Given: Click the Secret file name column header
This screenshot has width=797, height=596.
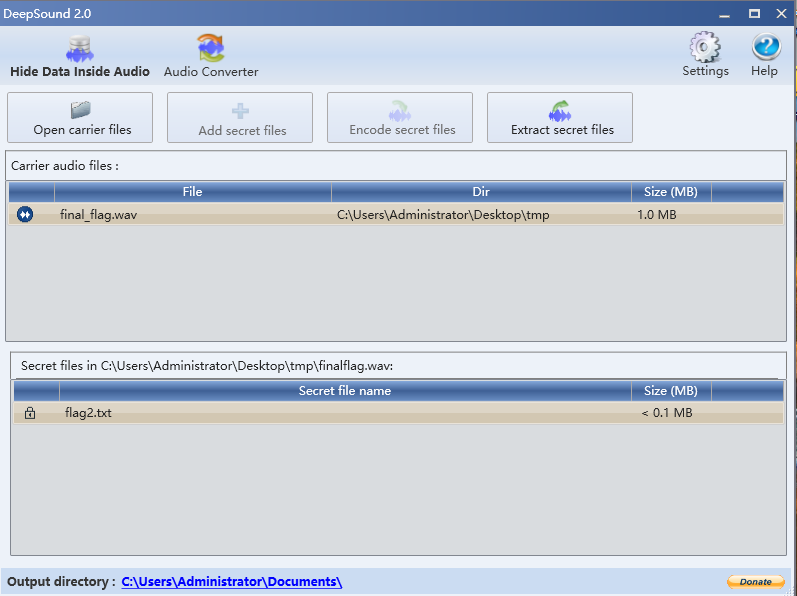Looking at the screenshot, I should [x=345, y=391].
